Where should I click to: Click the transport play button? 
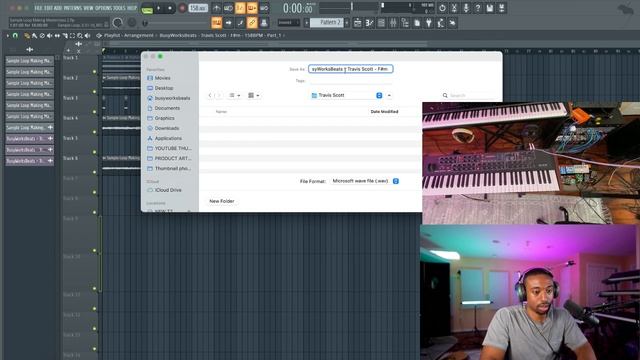point(159,8)
